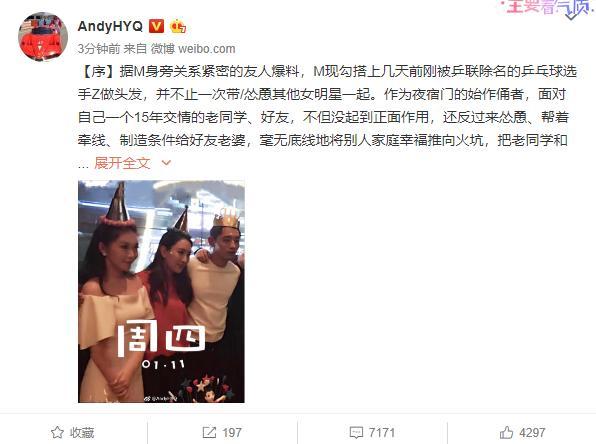Click the 7171 comment count
Screen dimensions: 596x444
(382, 433)
